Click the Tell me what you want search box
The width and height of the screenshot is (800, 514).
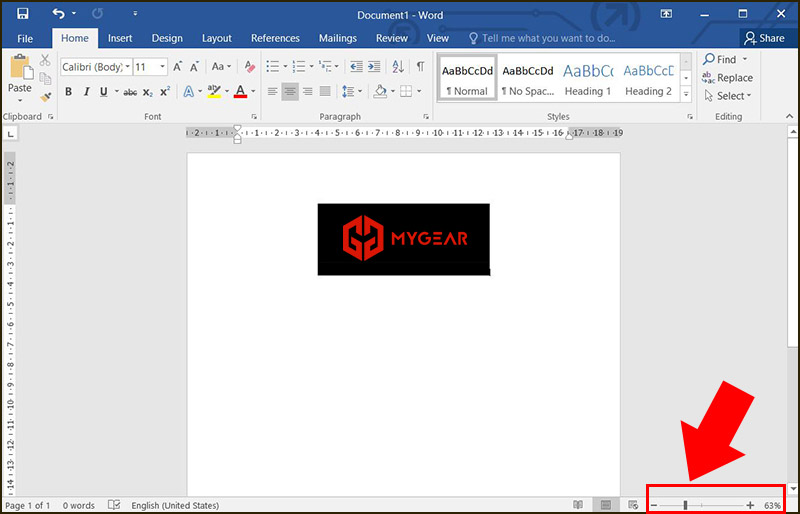tap(542, 38)
